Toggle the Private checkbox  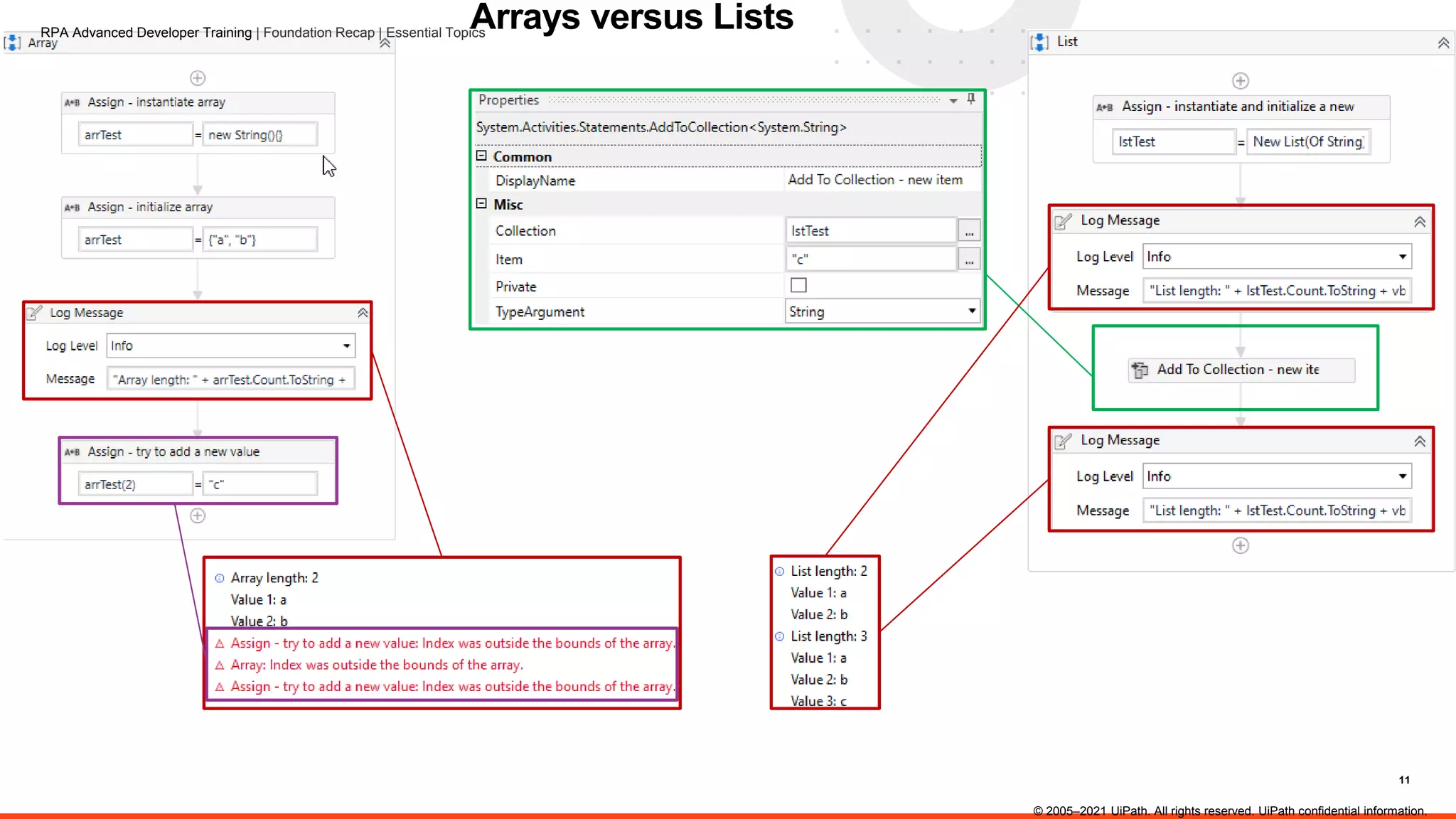click(798, 285)
